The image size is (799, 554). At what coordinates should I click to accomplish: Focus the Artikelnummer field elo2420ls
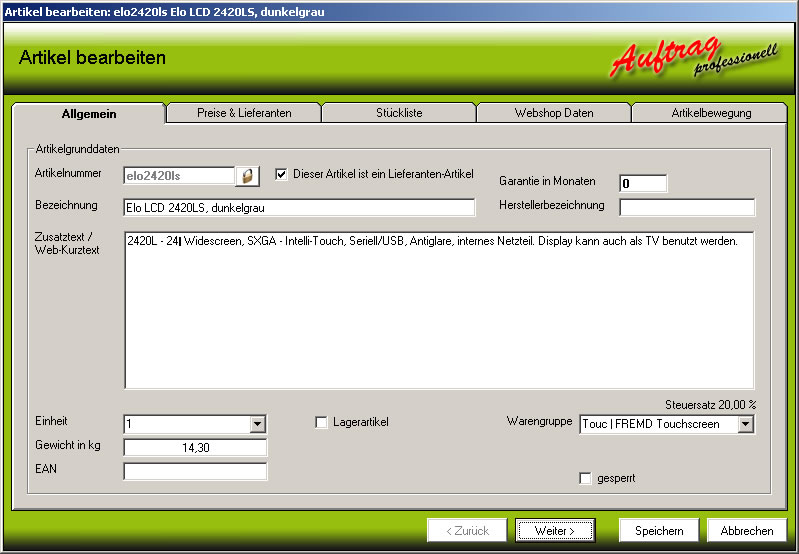click(179, 176)
